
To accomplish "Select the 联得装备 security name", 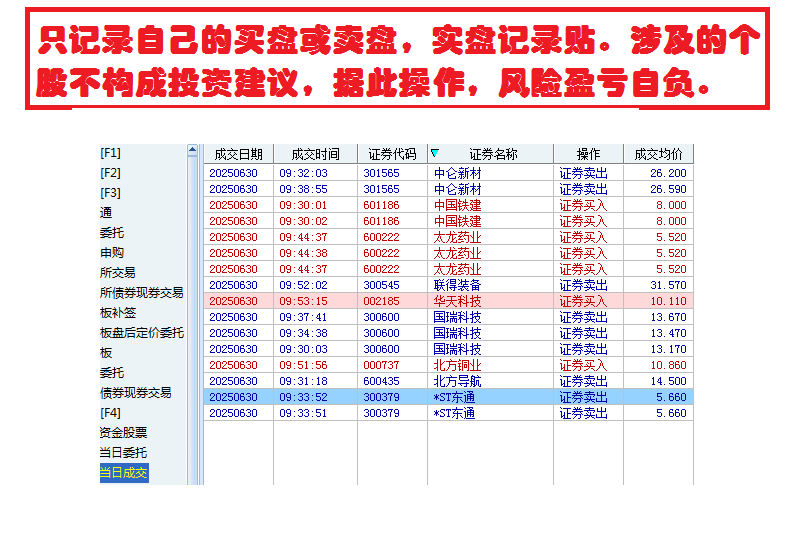I will (457, 285).
